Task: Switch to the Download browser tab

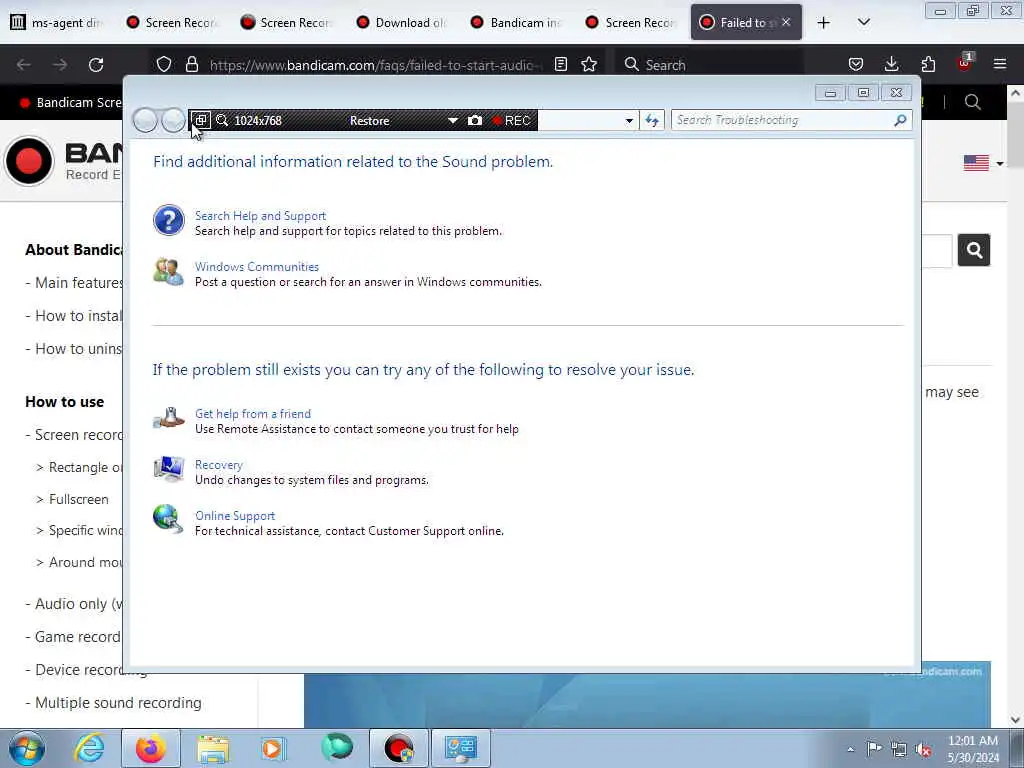Action: [x=402, y=22]
